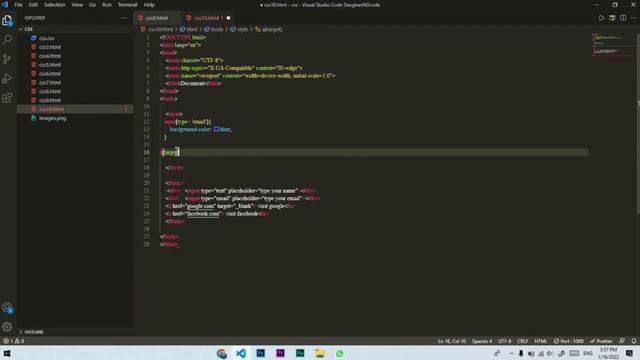Click the feedback icon in the status bar

622,341
